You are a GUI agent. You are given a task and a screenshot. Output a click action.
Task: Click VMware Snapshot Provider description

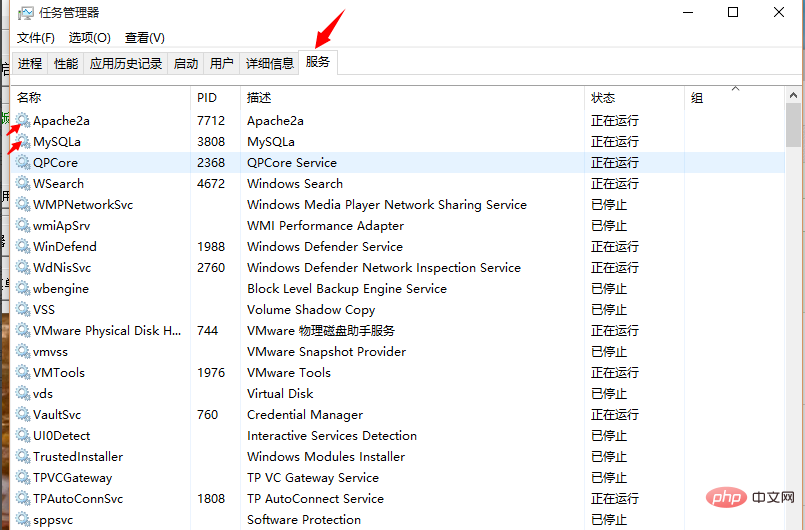pos(326,352)
